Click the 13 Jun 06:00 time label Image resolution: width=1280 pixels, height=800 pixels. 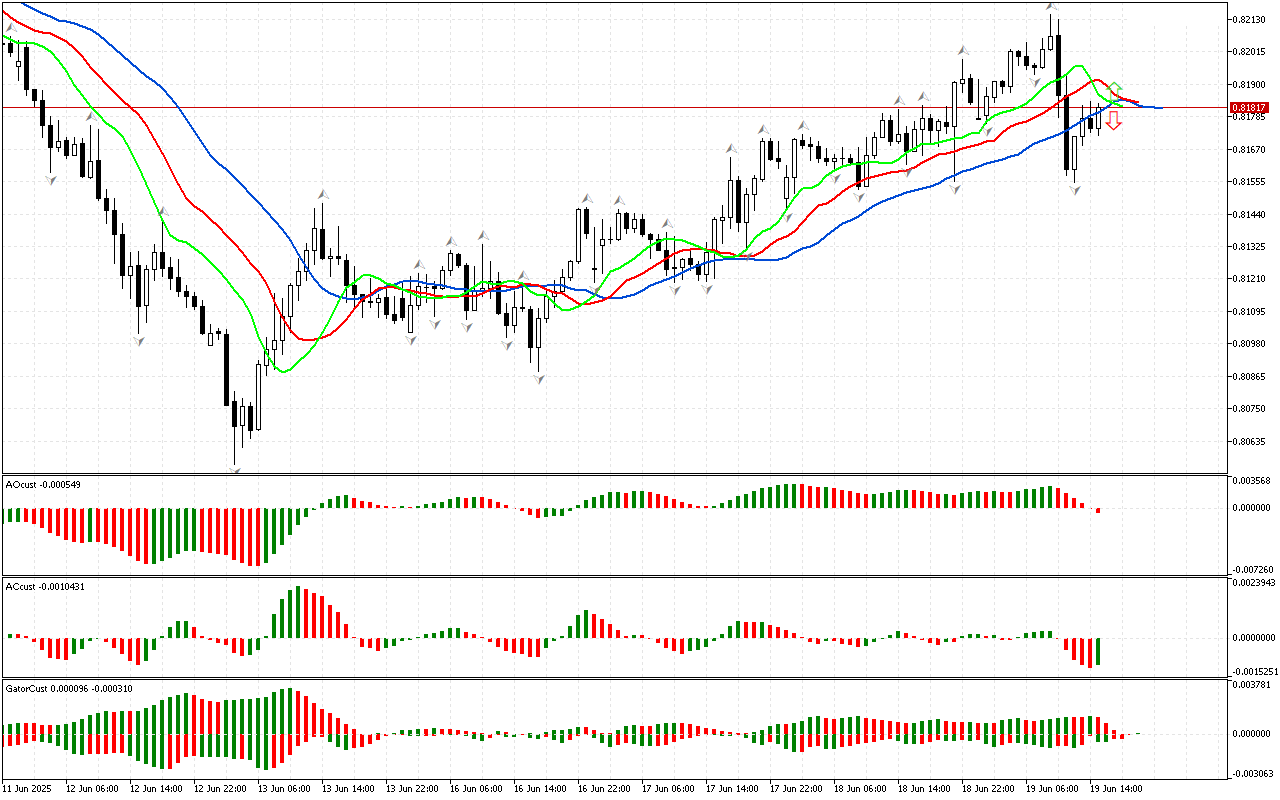[x=285, y=789]
